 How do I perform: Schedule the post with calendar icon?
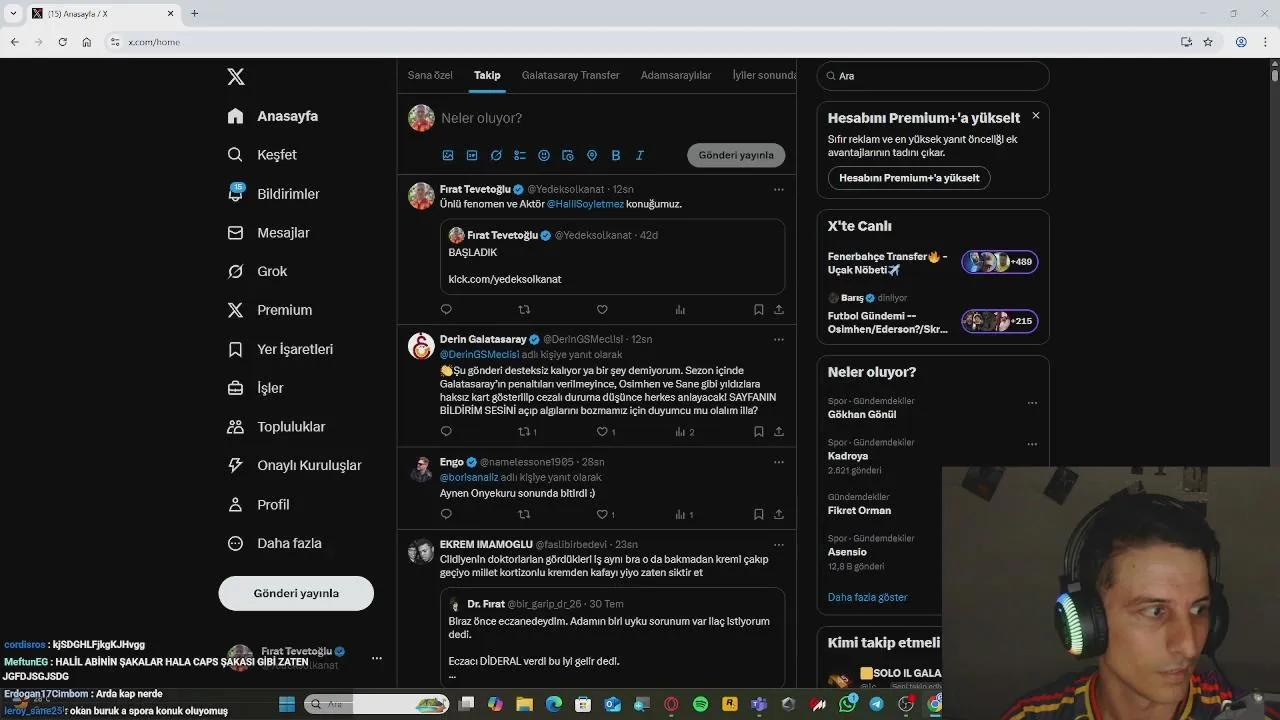(568, 156)
